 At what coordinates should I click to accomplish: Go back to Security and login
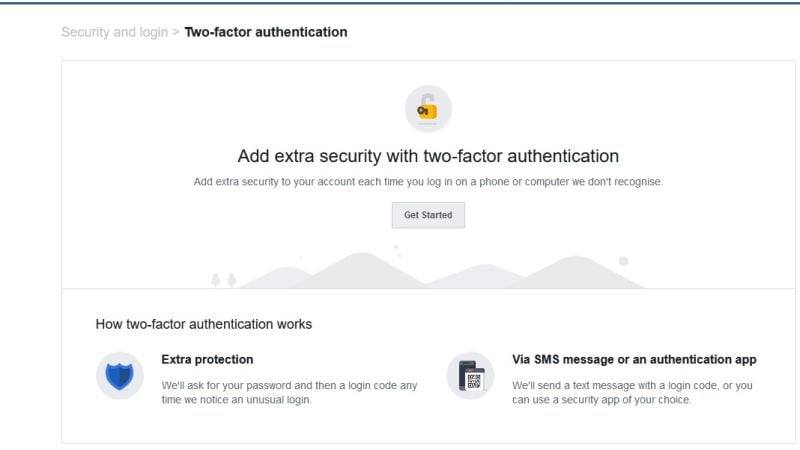(114, 32)
